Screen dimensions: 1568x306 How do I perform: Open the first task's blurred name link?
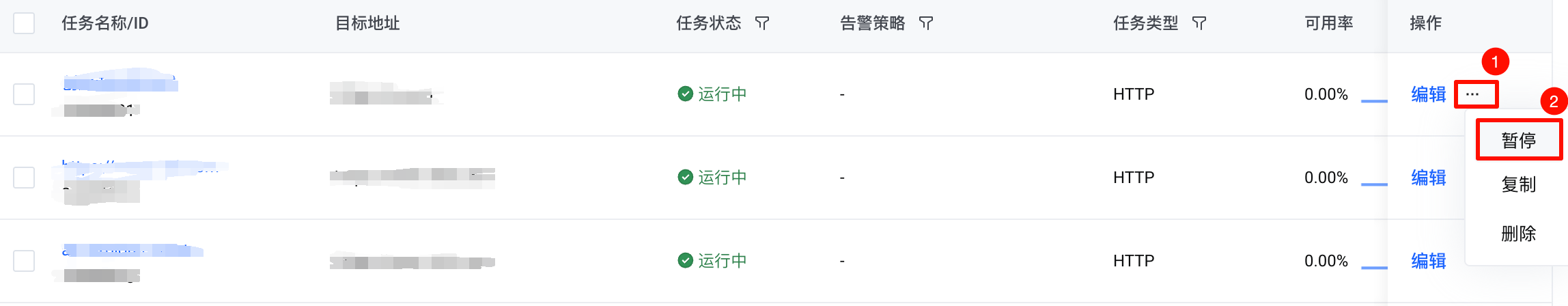point(120,81)
